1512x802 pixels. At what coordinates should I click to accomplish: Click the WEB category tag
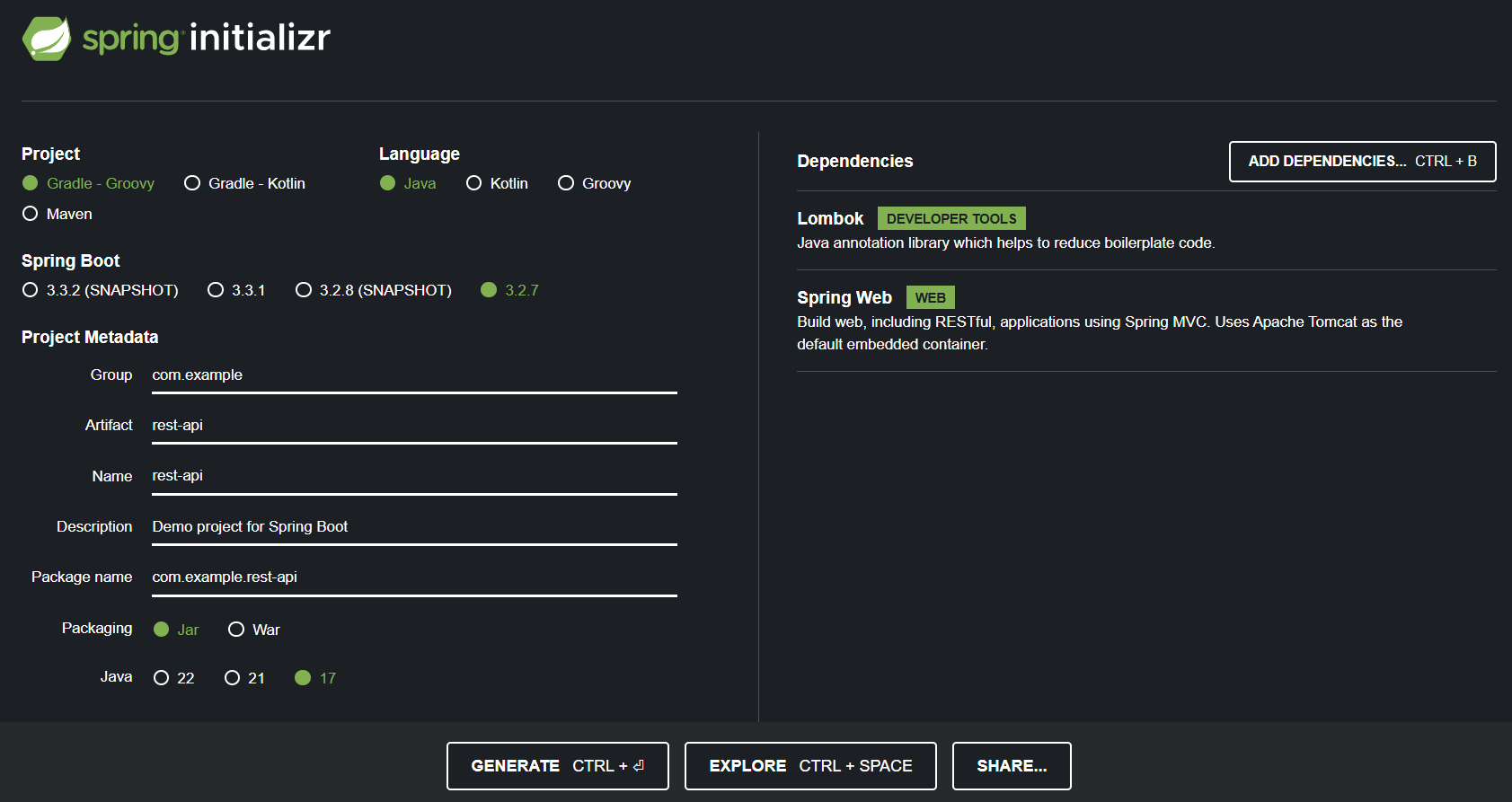(930, 297)
